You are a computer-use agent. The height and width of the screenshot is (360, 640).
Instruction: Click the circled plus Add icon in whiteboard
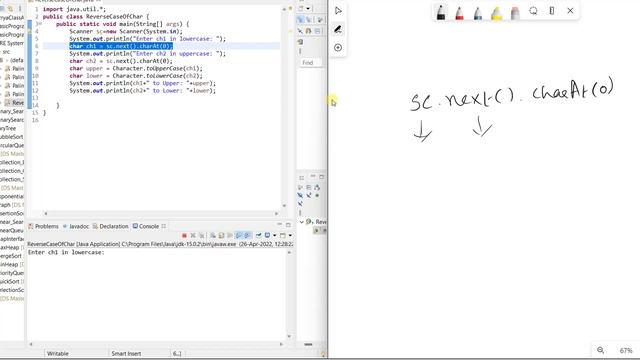338,48
